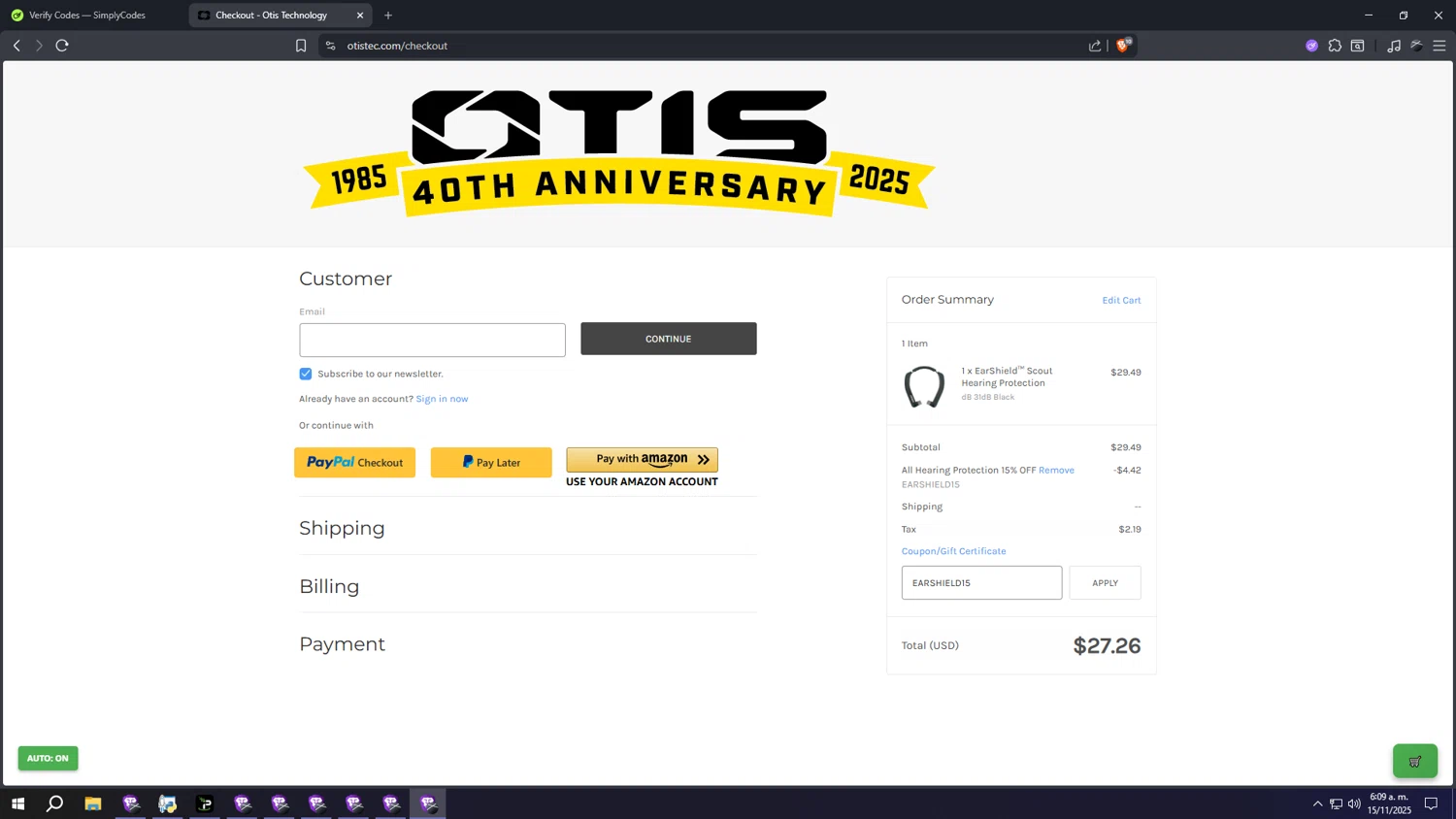Open the Brave Shields lion icon
This screenshot has width=1456, height=819.
point(1123,45)
